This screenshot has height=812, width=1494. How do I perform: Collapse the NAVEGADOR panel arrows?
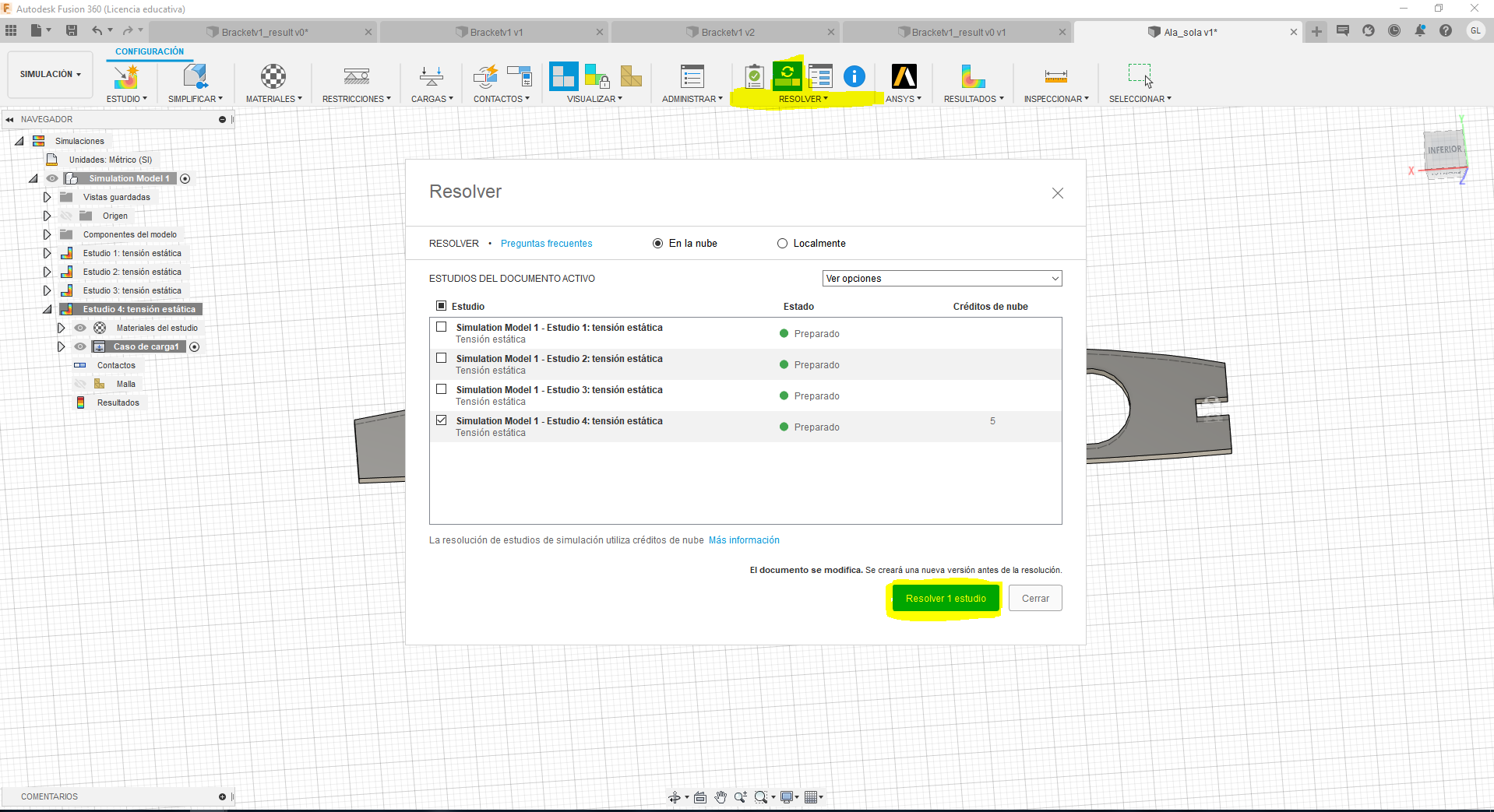pyautogui.click(x=9, y=119)
